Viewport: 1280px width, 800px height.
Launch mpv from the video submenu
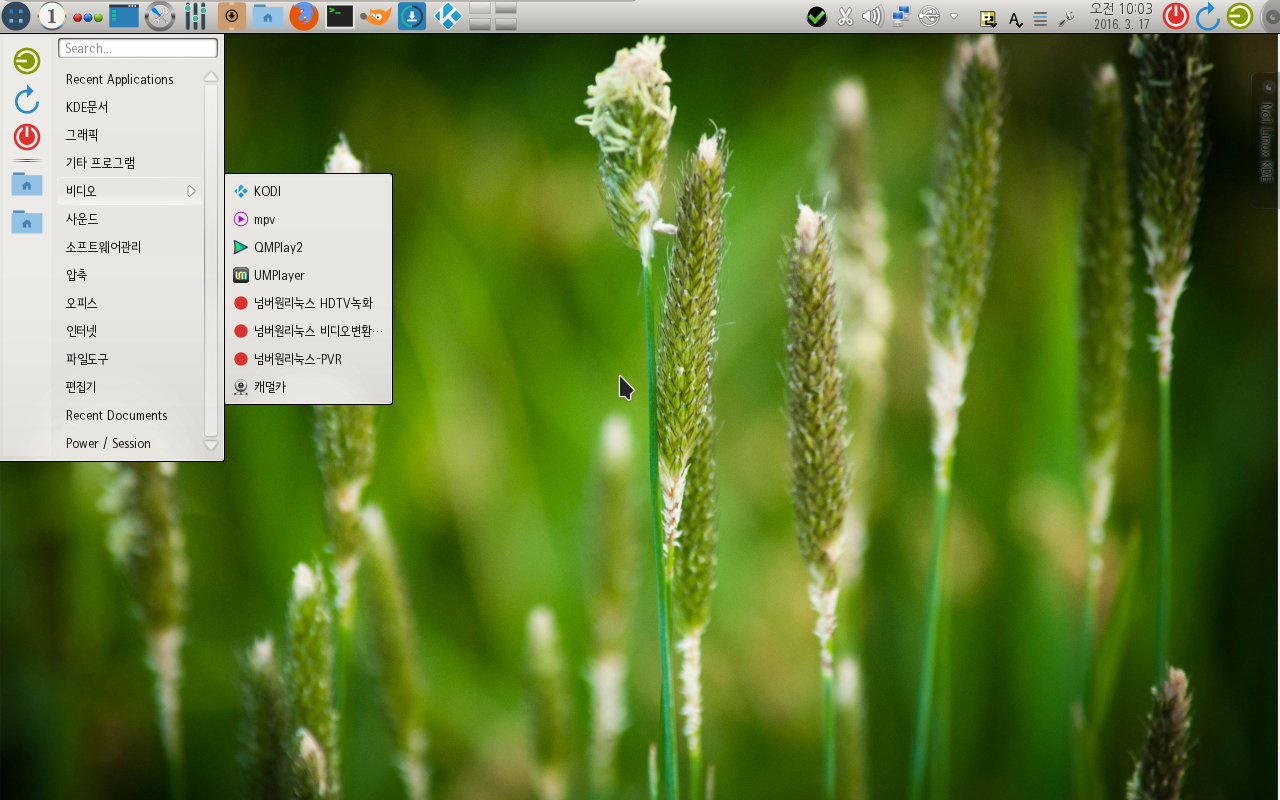click(308, 219)
